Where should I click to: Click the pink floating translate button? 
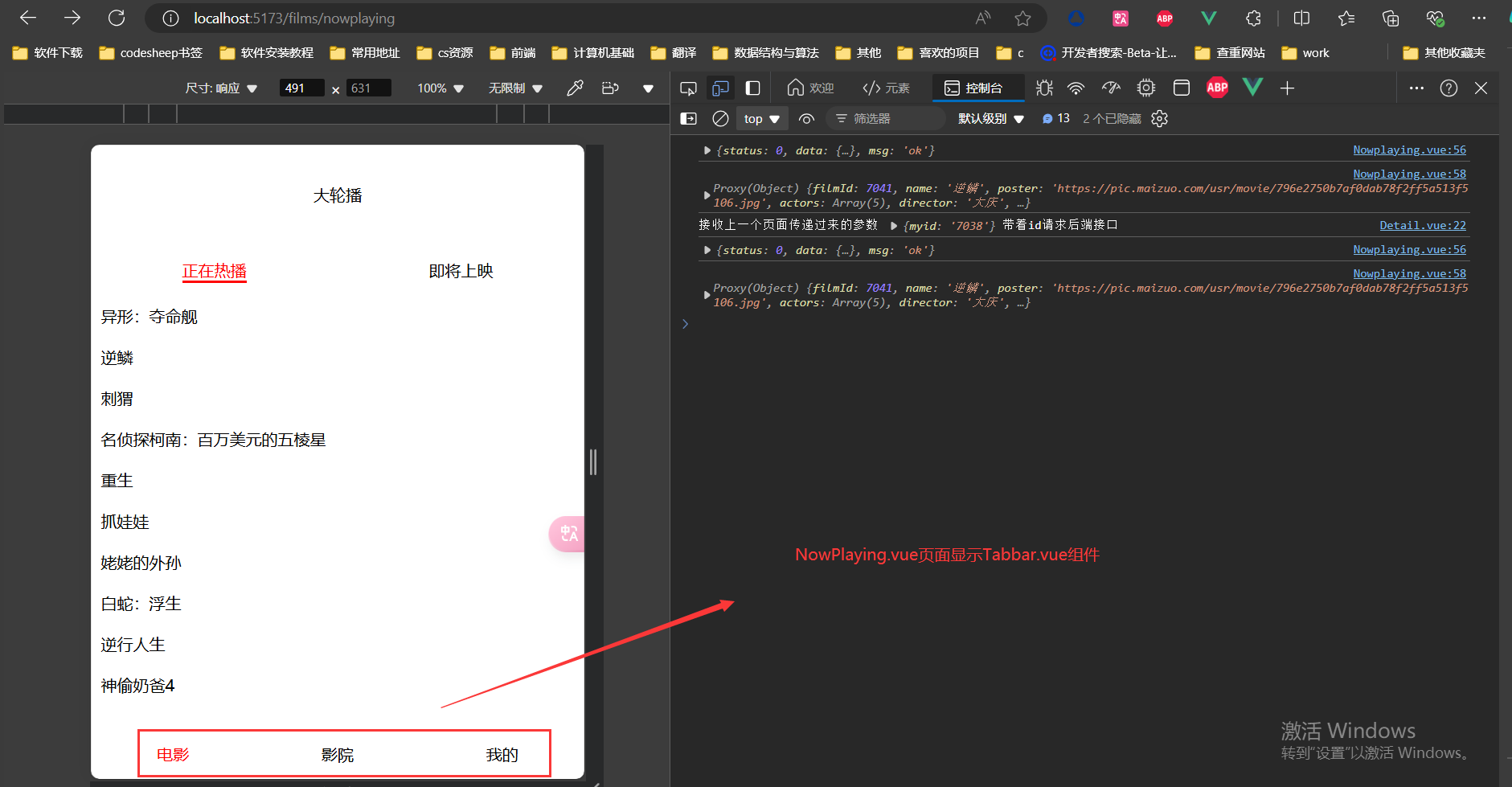[x=568, y=534]
